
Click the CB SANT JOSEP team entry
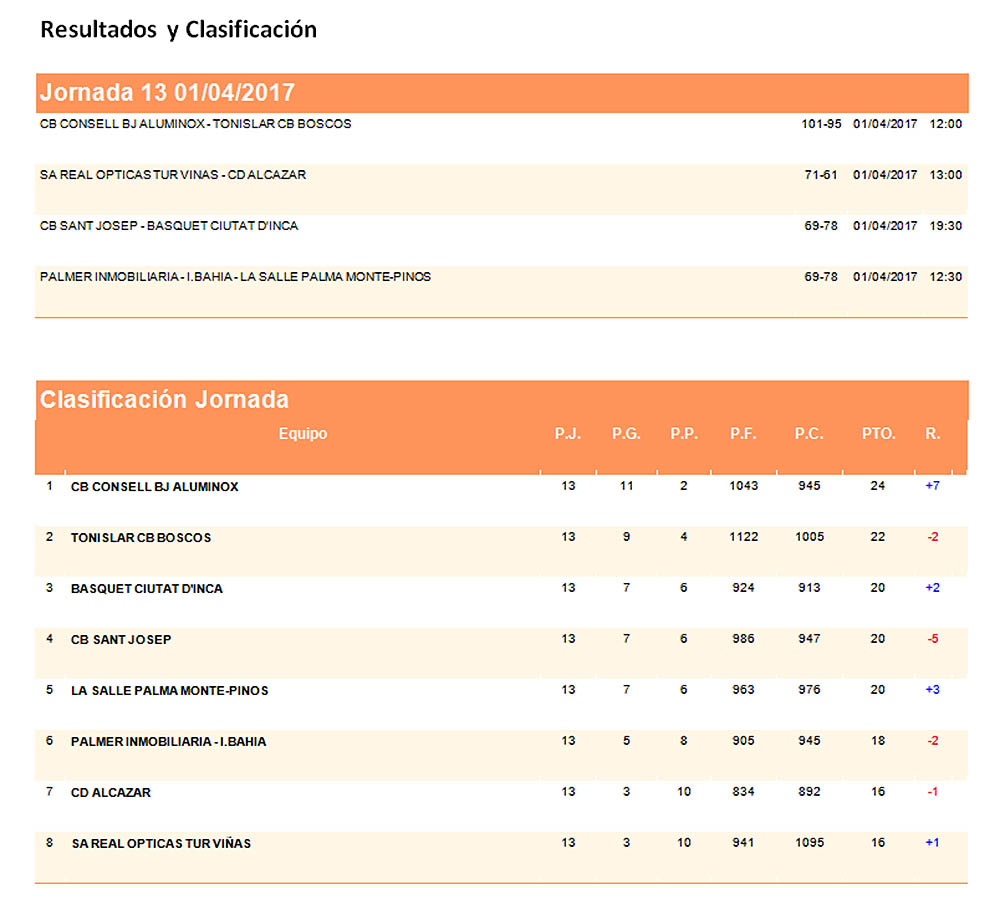click(119, 639)
